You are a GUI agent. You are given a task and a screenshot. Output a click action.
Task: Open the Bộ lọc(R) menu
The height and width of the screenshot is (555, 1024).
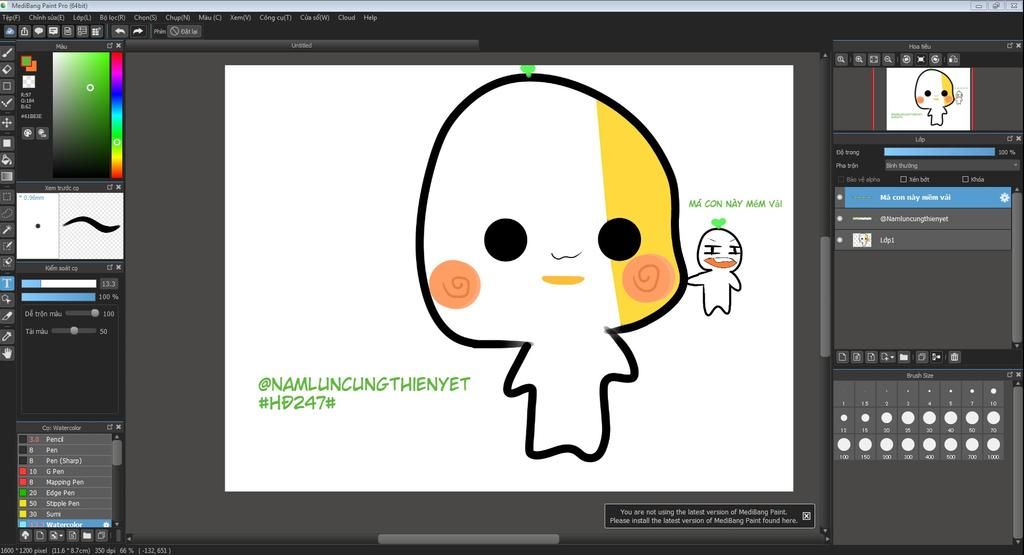click(x=112, y=18)
